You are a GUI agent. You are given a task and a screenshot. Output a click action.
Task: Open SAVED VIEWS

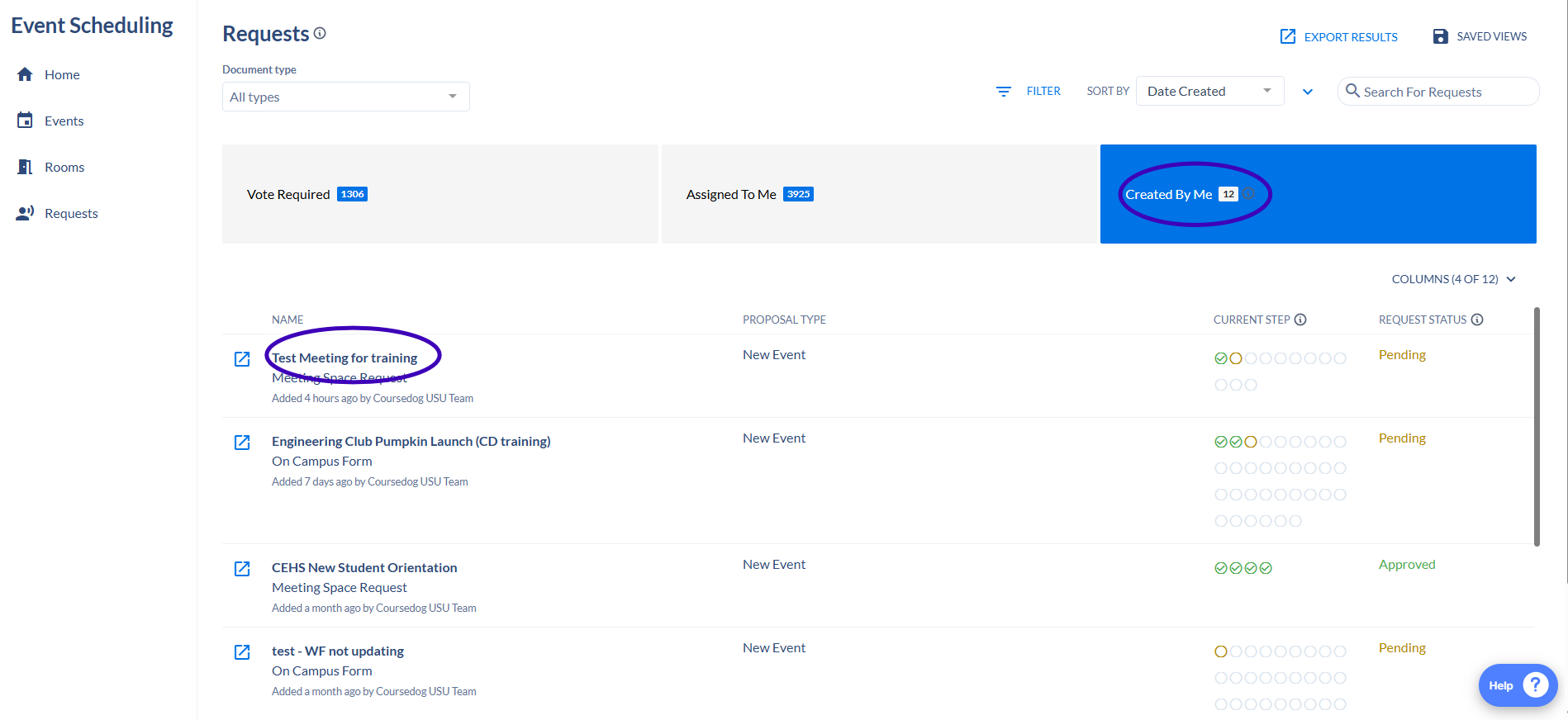[x=1491, y=36]
